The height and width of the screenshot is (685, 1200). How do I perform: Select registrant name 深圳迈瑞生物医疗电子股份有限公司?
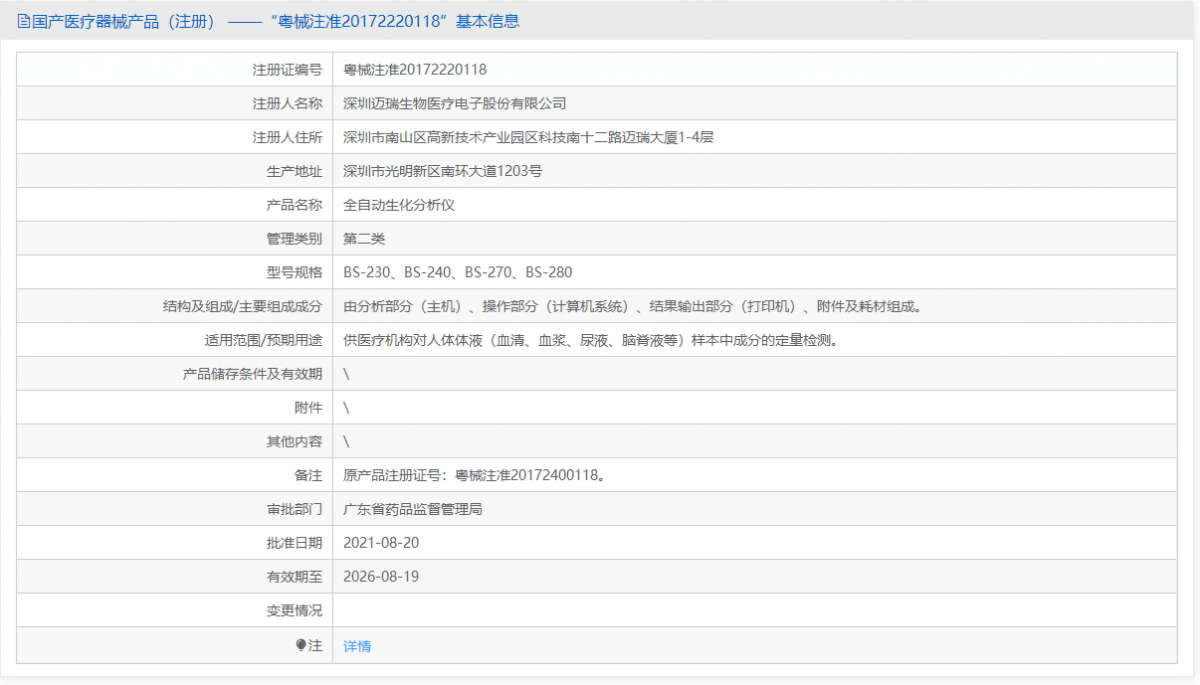[x=455, y=104]
